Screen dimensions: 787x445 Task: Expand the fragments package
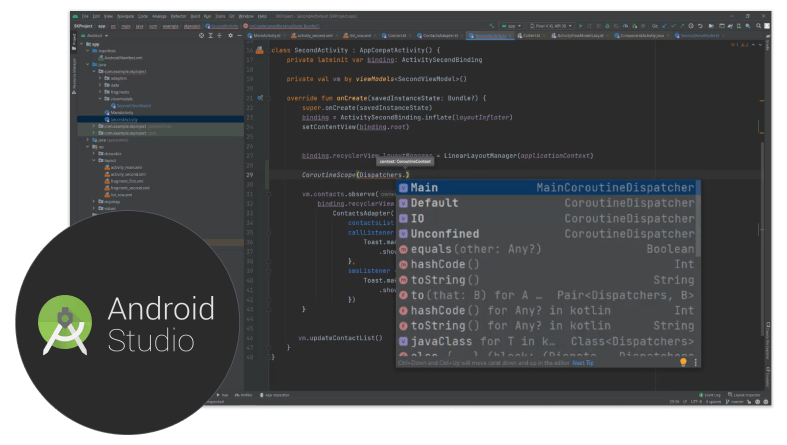[x=100, y=92]
